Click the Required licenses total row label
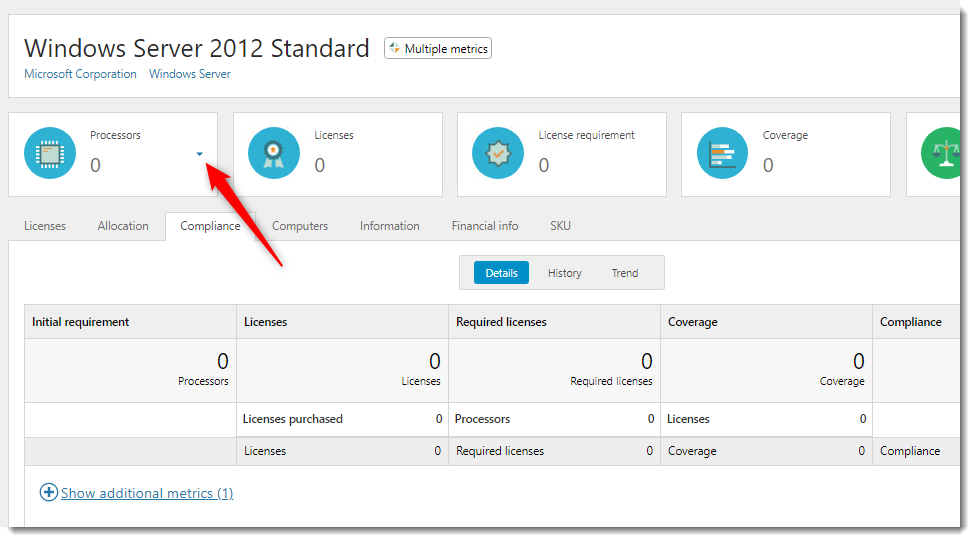The image size is (975, 542). [500, 451]
